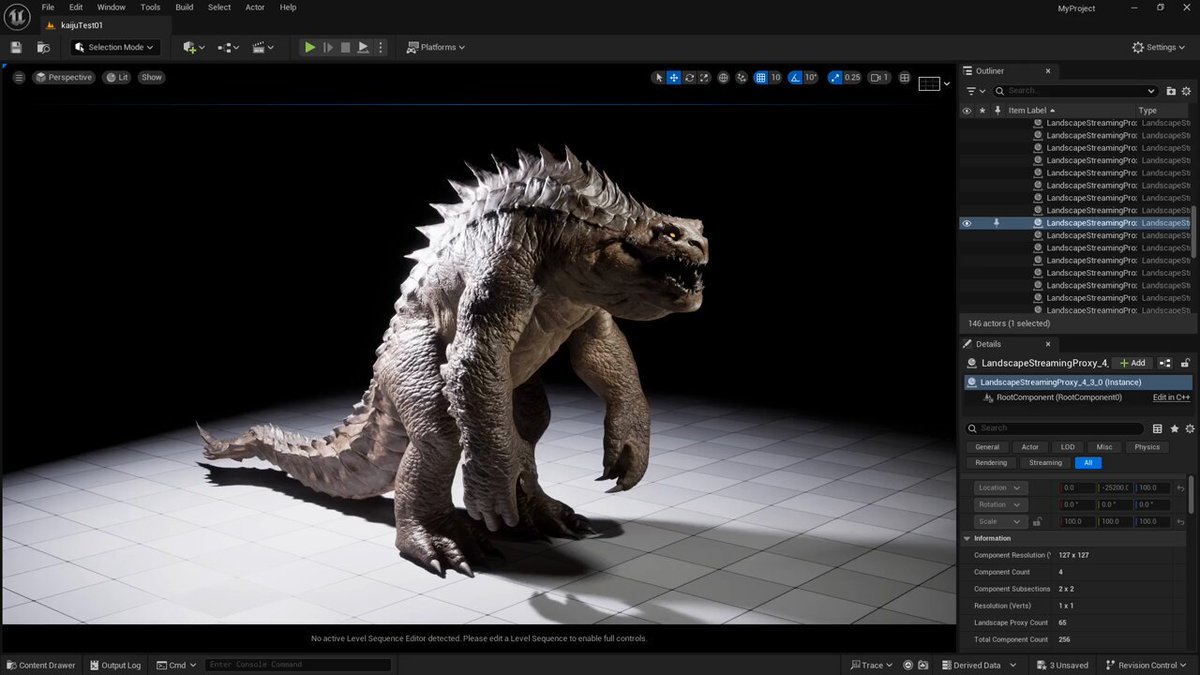Toggle the Details lock icon
Viewport: 1200px width, 675px height.
tap(1185, 363)
